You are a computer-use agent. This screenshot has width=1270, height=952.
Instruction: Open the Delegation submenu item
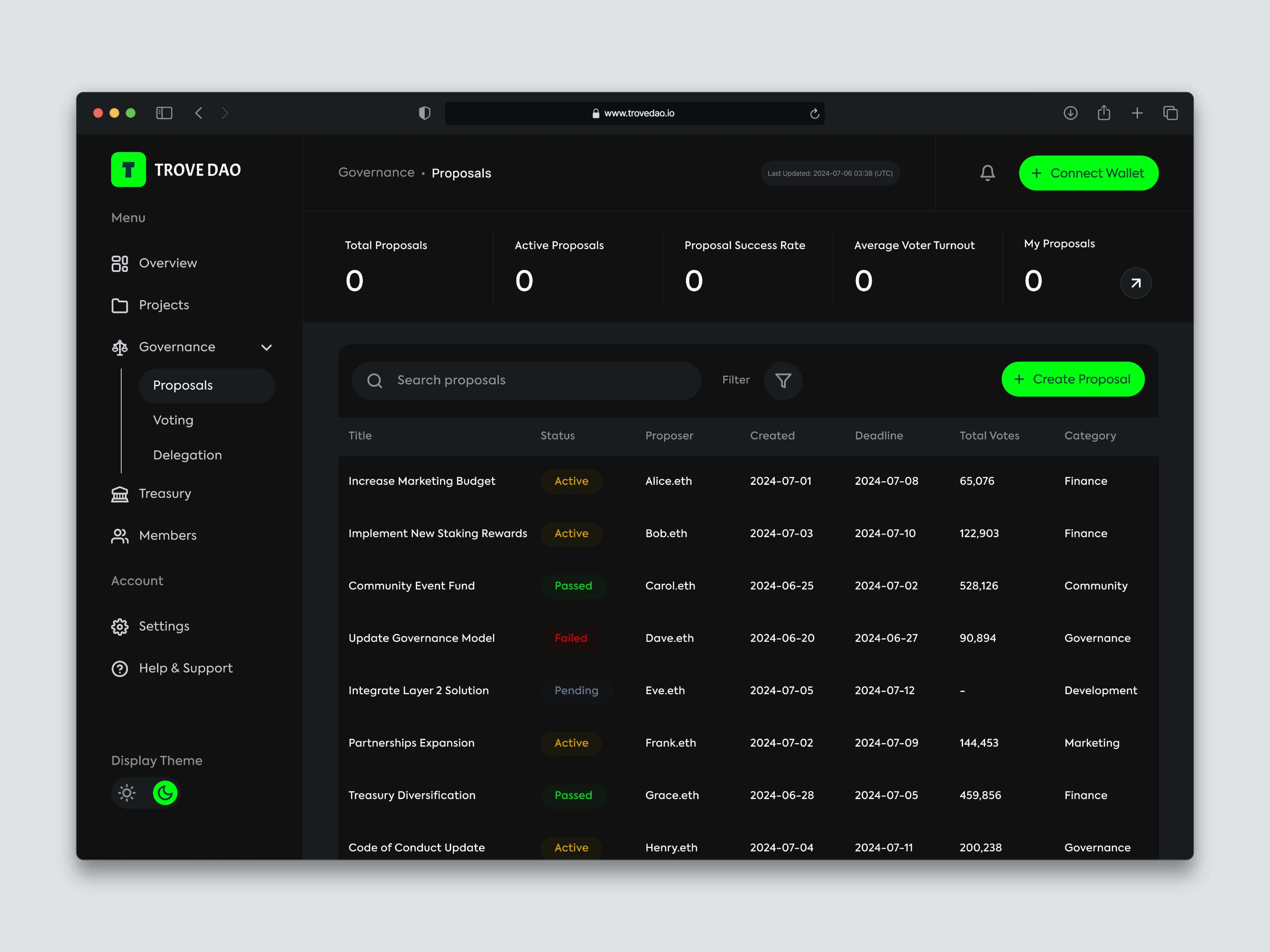tap(187, 455)
